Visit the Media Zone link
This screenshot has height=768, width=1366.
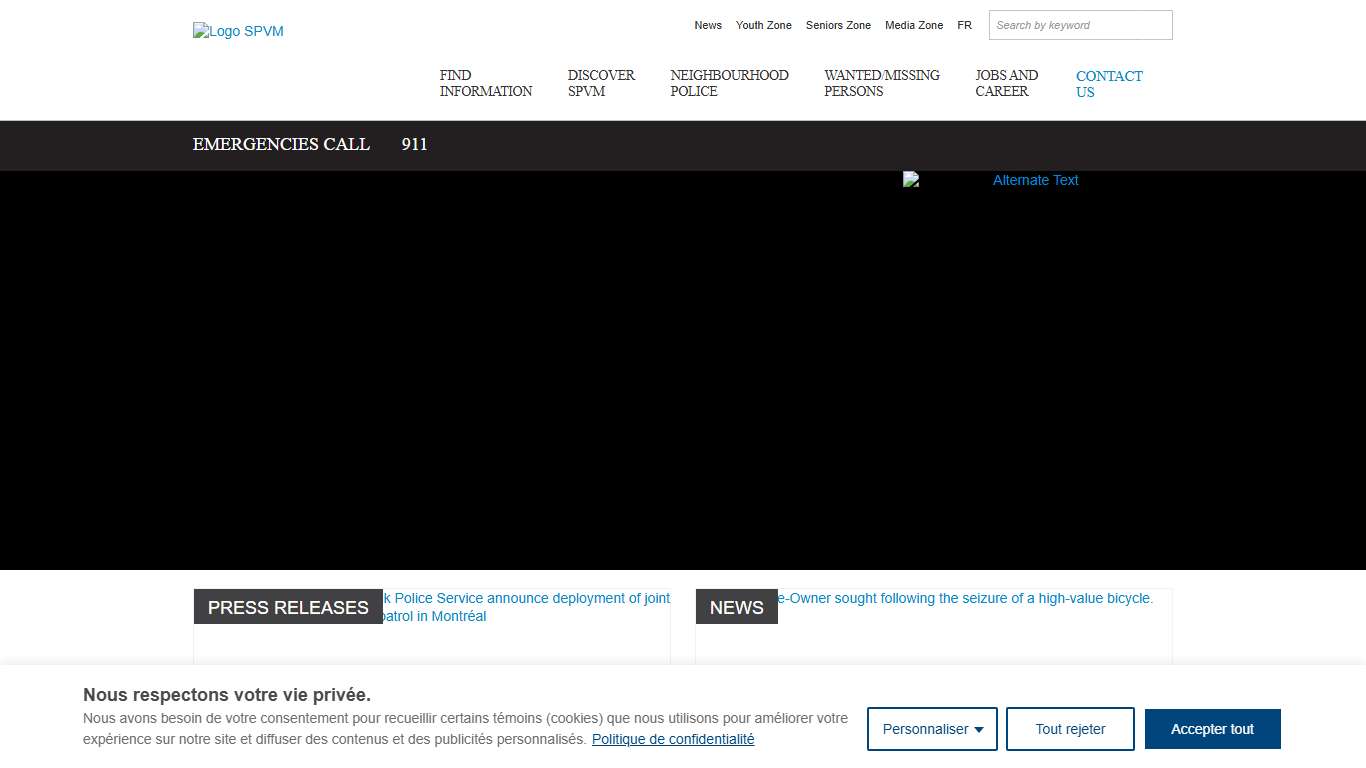pos(913,25)
